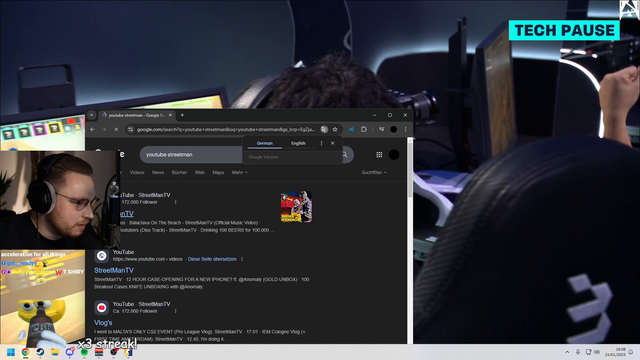Open Spotify from the taskbar

click(84, 352)
